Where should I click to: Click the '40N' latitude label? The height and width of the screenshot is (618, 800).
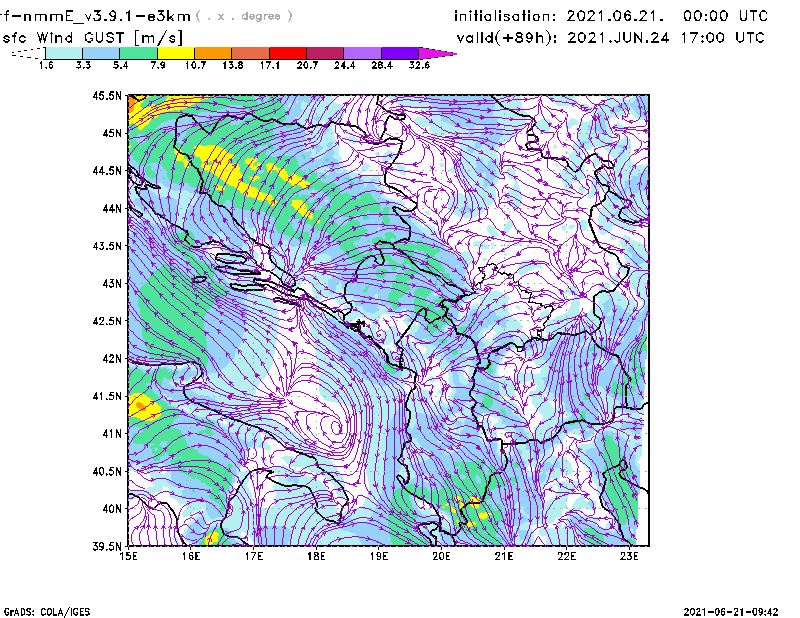click(112, 509)
